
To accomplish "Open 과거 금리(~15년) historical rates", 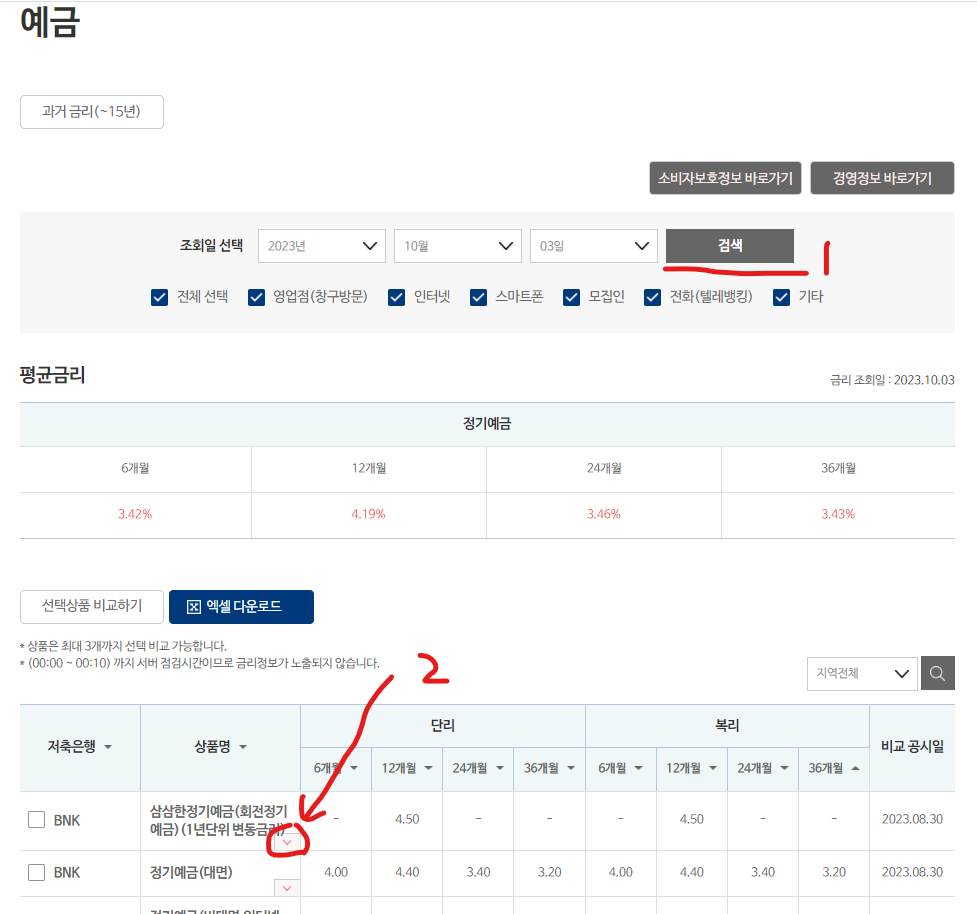I will pos(91,111).
